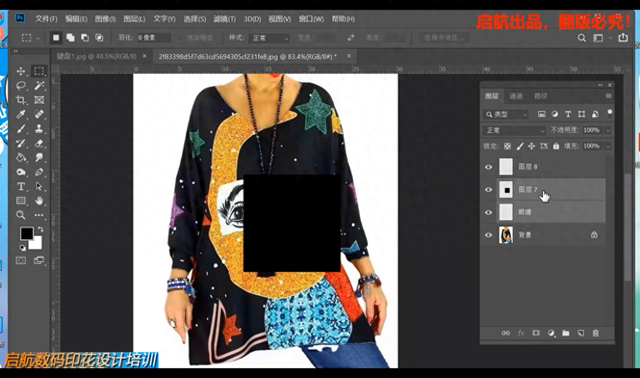640x378 pixels.
Task: Open the blend mode 正常 dropdown
Action: click(514, 130)
